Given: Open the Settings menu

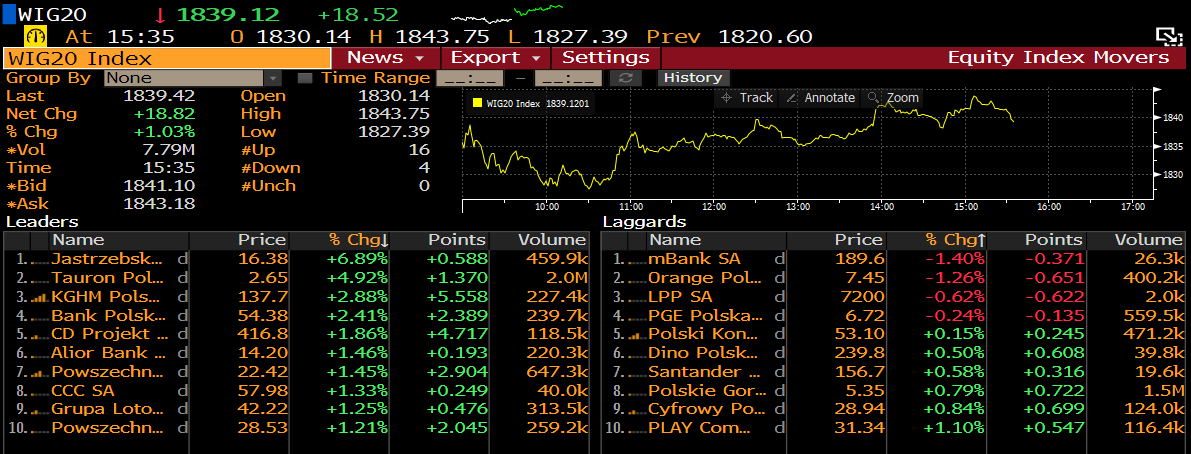Looking at the screenshot, I should point(605,58).
